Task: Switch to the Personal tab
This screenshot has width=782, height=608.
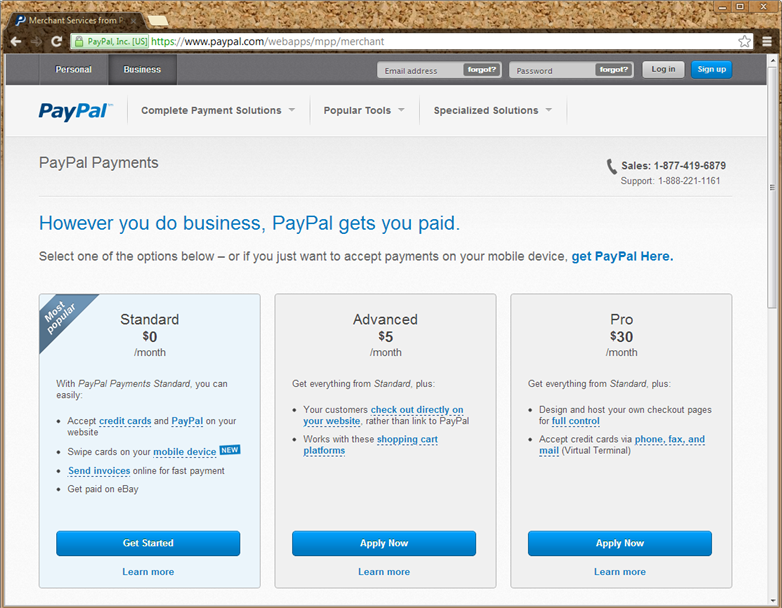Action: [x=73, y=69]
